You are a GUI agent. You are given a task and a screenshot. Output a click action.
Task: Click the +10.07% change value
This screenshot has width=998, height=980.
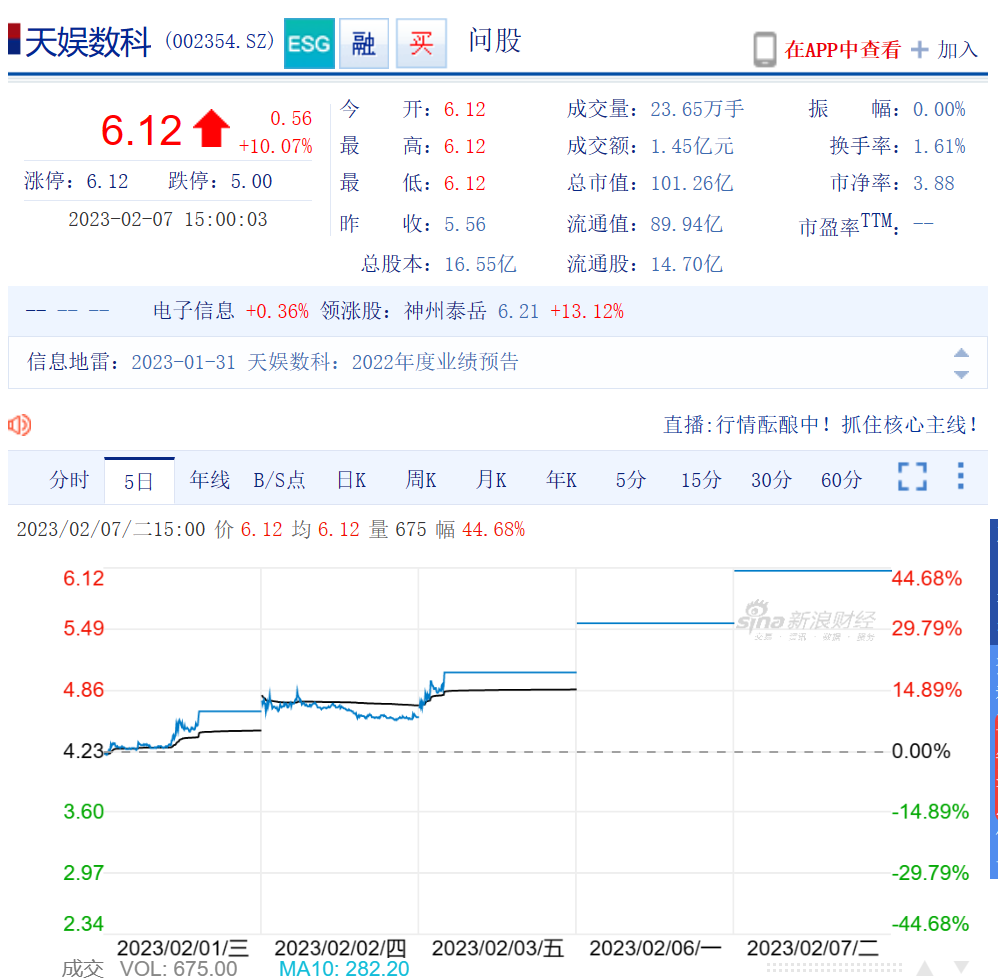pos(276,146)
